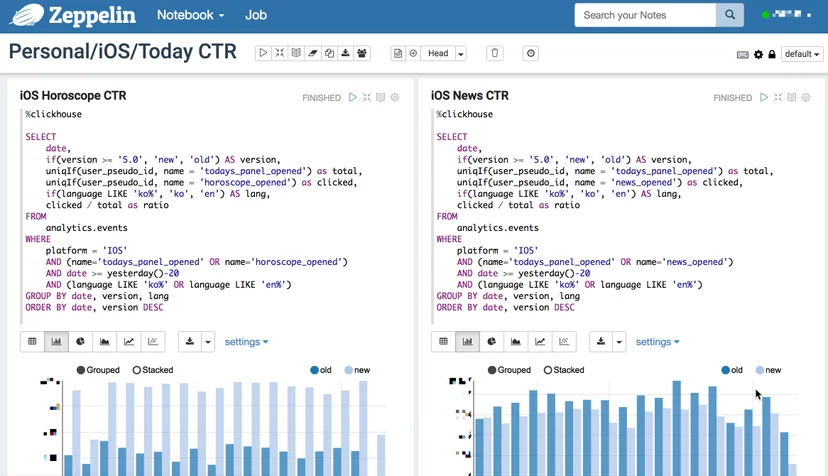Open the scheduler clock icon
The width and height of the screenshot is (828, 476).
coord(531,53)
